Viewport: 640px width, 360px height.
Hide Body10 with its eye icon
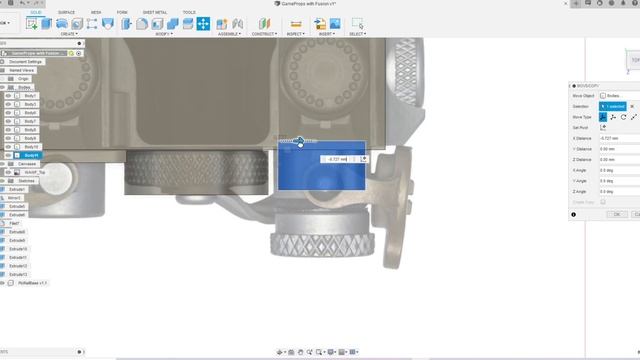tap(8, 147)
